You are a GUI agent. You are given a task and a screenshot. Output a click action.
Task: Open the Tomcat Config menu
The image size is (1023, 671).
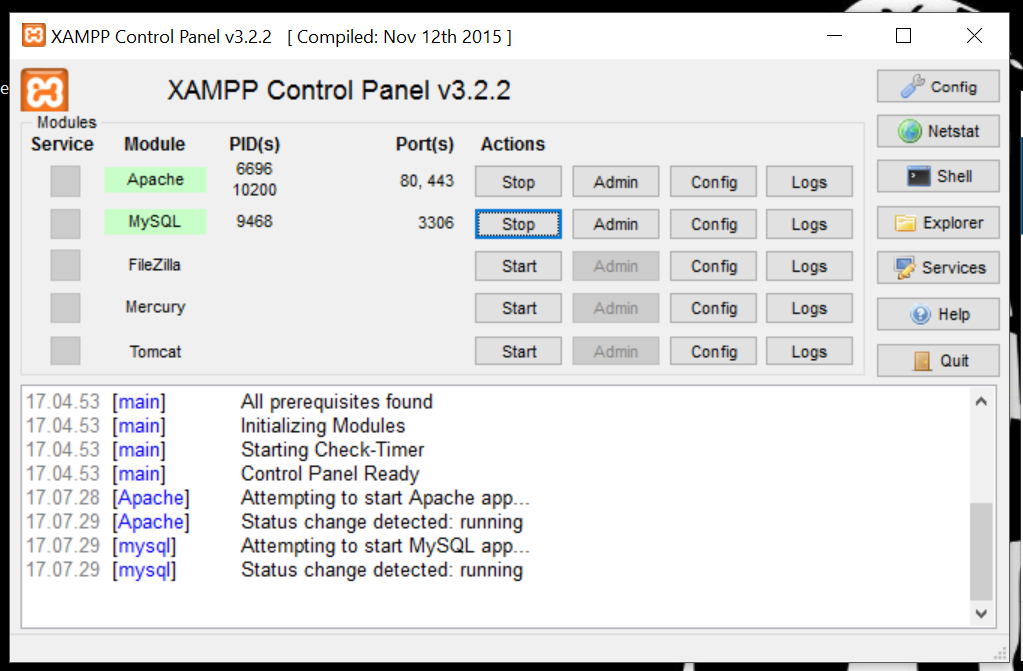(x=713, y=351)
